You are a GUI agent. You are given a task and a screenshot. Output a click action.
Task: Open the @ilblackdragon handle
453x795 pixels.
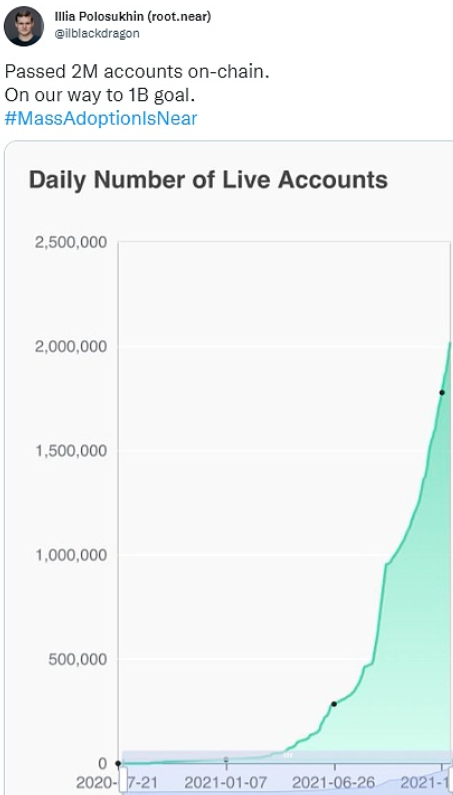pos(97,33)
